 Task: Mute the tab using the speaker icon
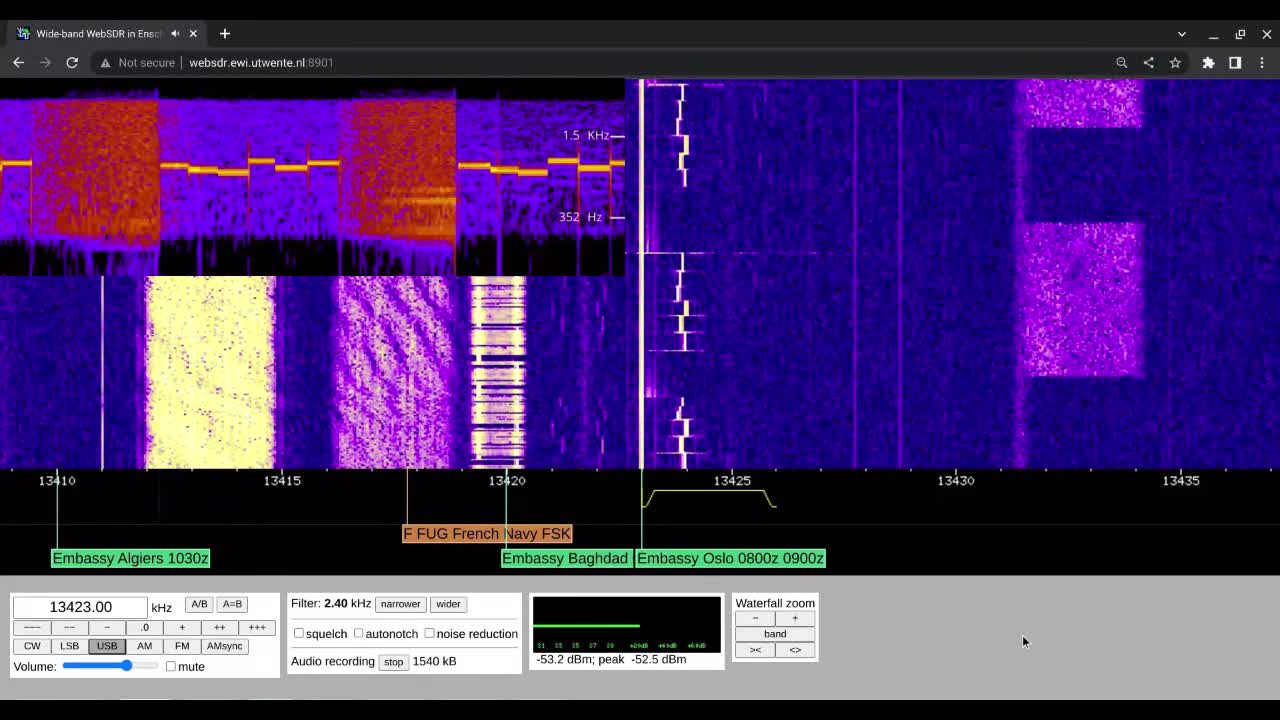[x=175, y=33]
